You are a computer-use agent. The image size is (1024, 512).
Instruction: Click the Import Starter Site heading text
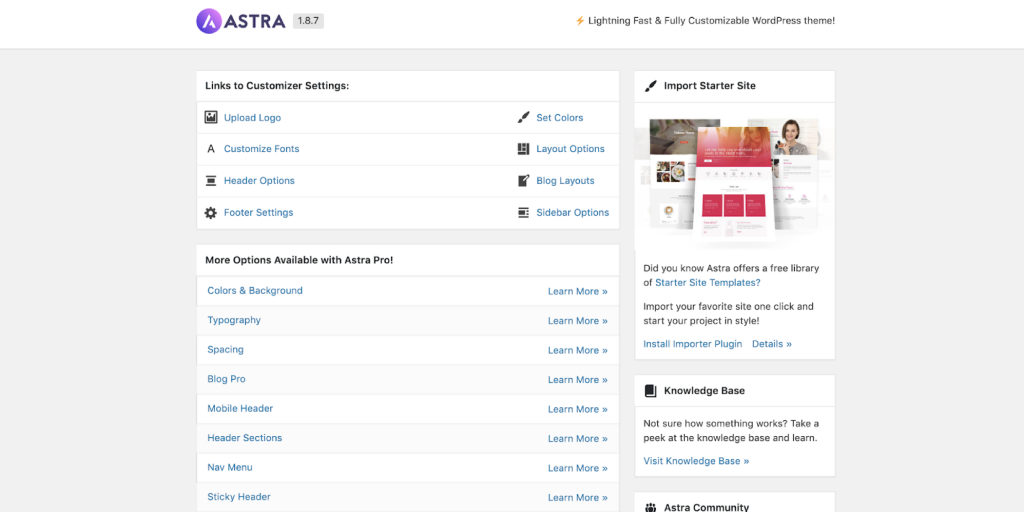(709, 86)
